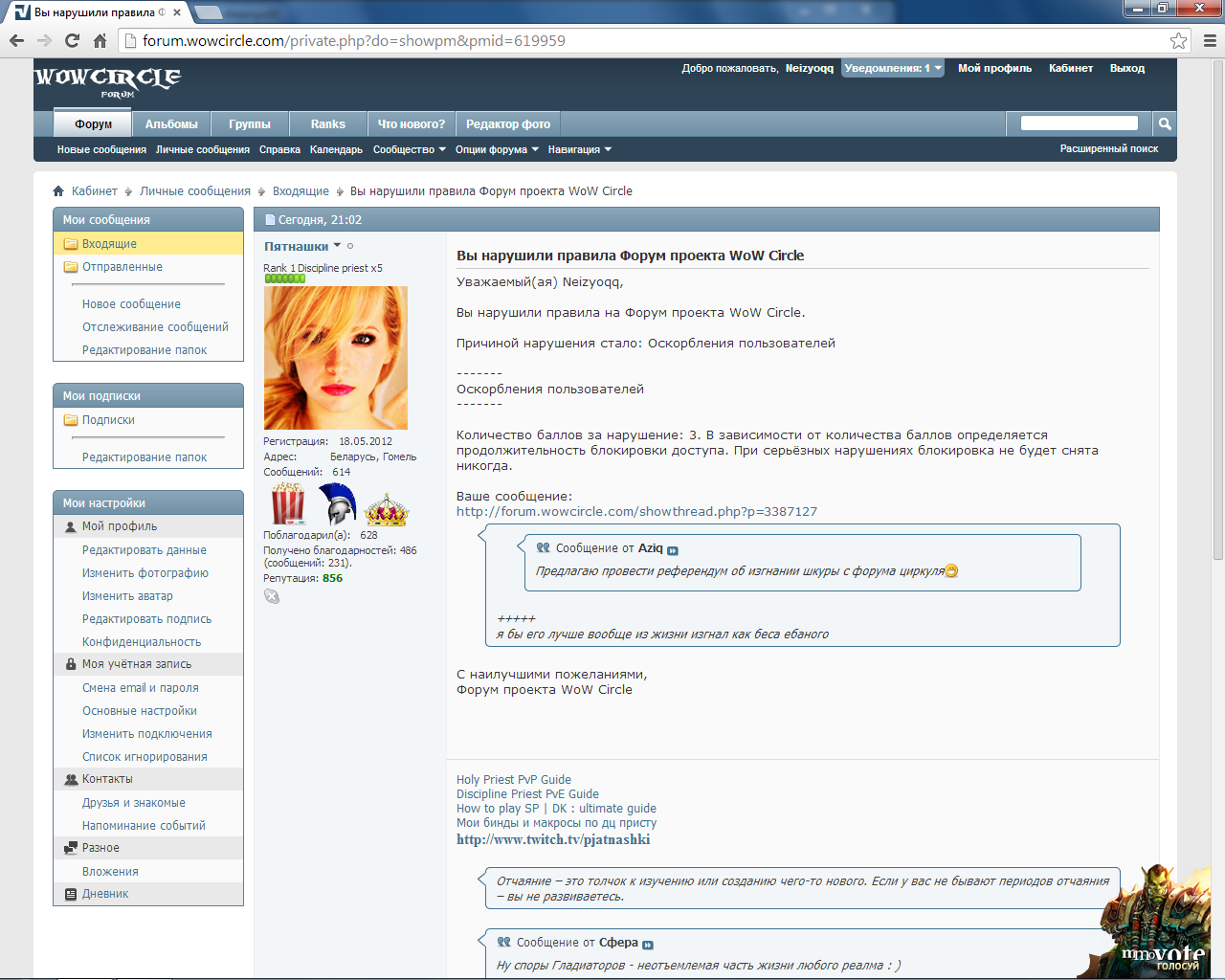Click the crown award icon

click(387, 510)
